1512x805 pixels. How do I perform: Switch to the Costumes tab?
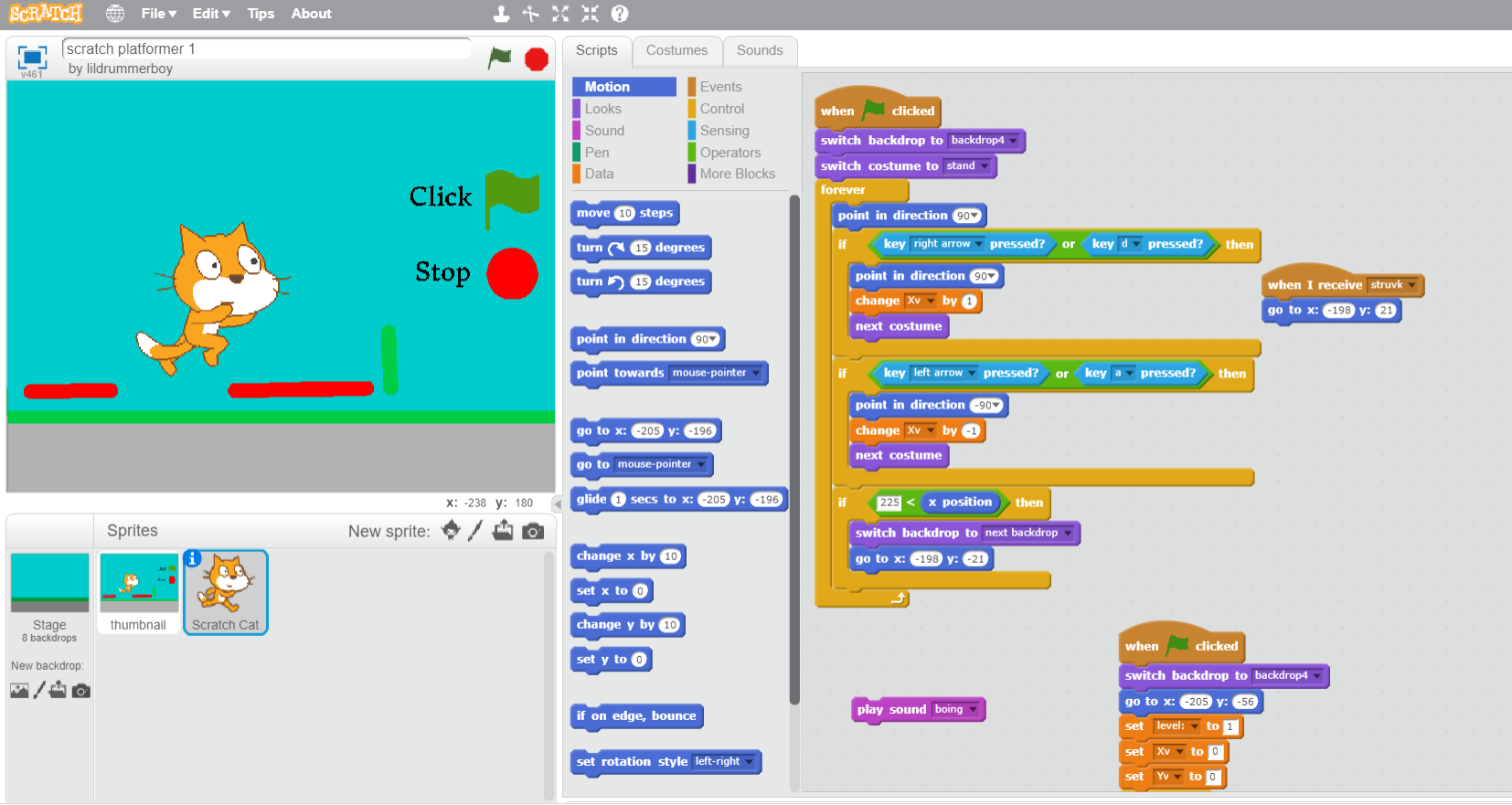click(676, 50)
